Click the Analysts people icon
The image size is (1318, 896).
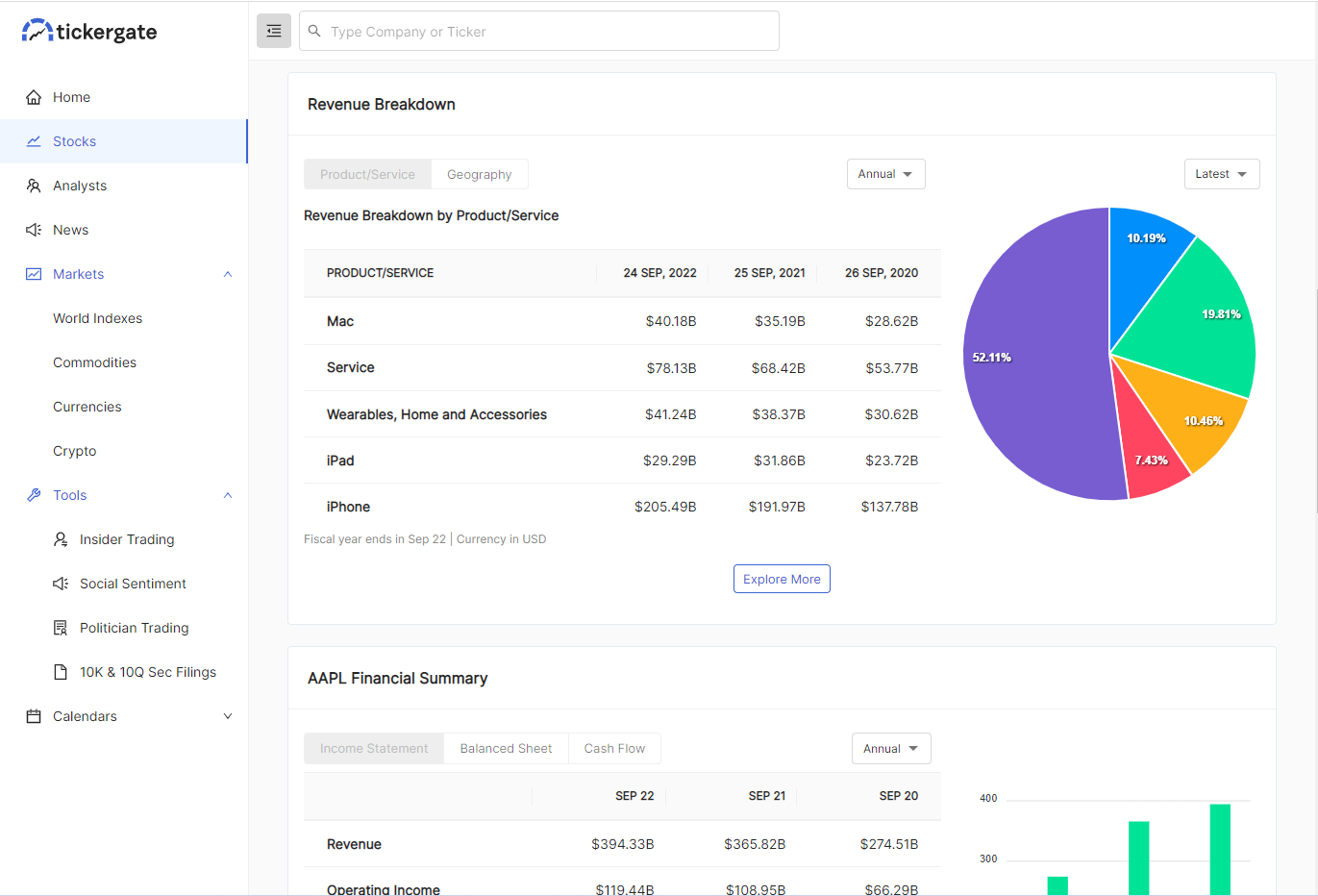point(34,186)
